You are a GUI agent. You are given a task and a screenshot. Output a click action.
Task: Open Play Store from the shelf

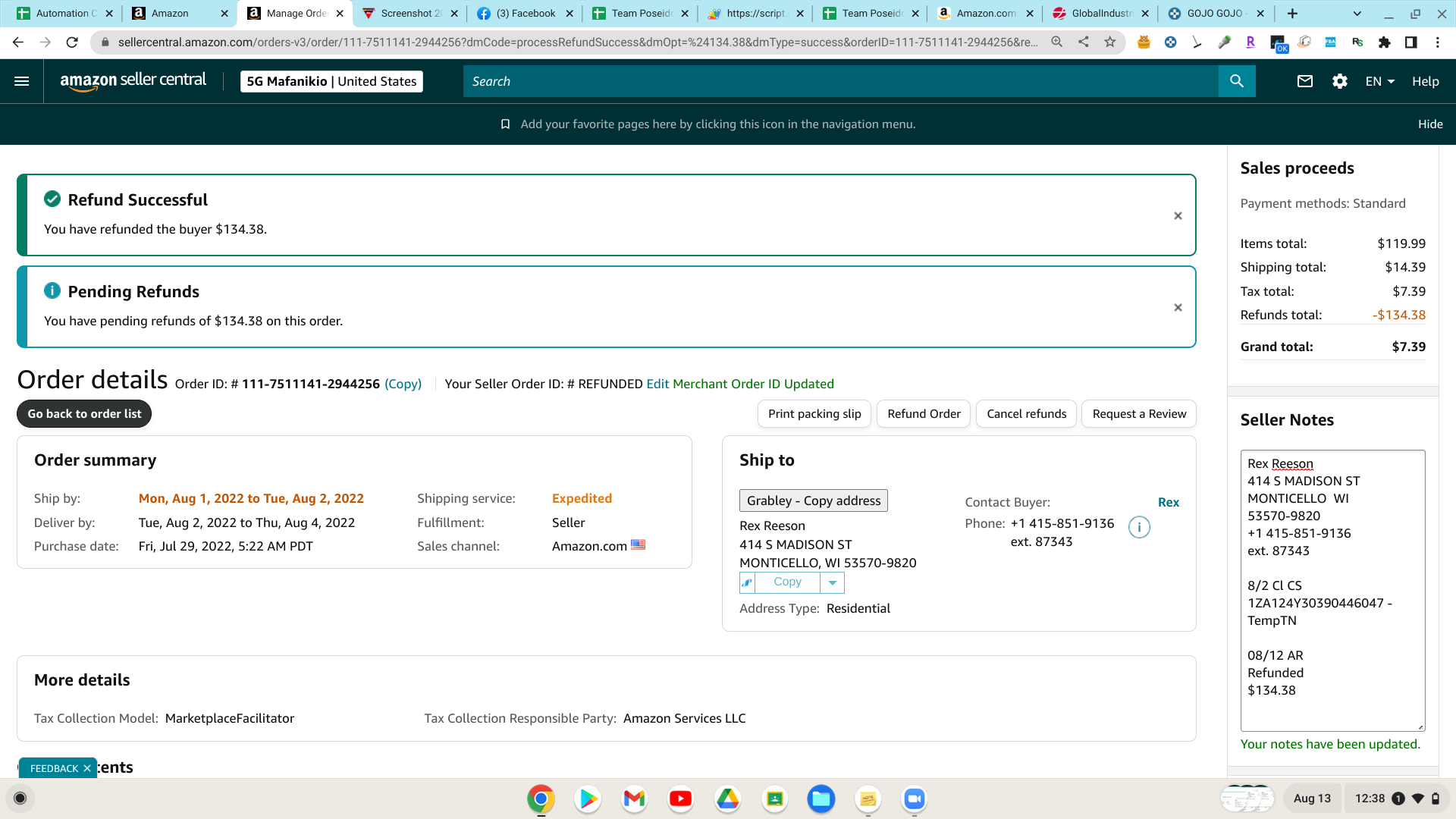coord(588,799)
